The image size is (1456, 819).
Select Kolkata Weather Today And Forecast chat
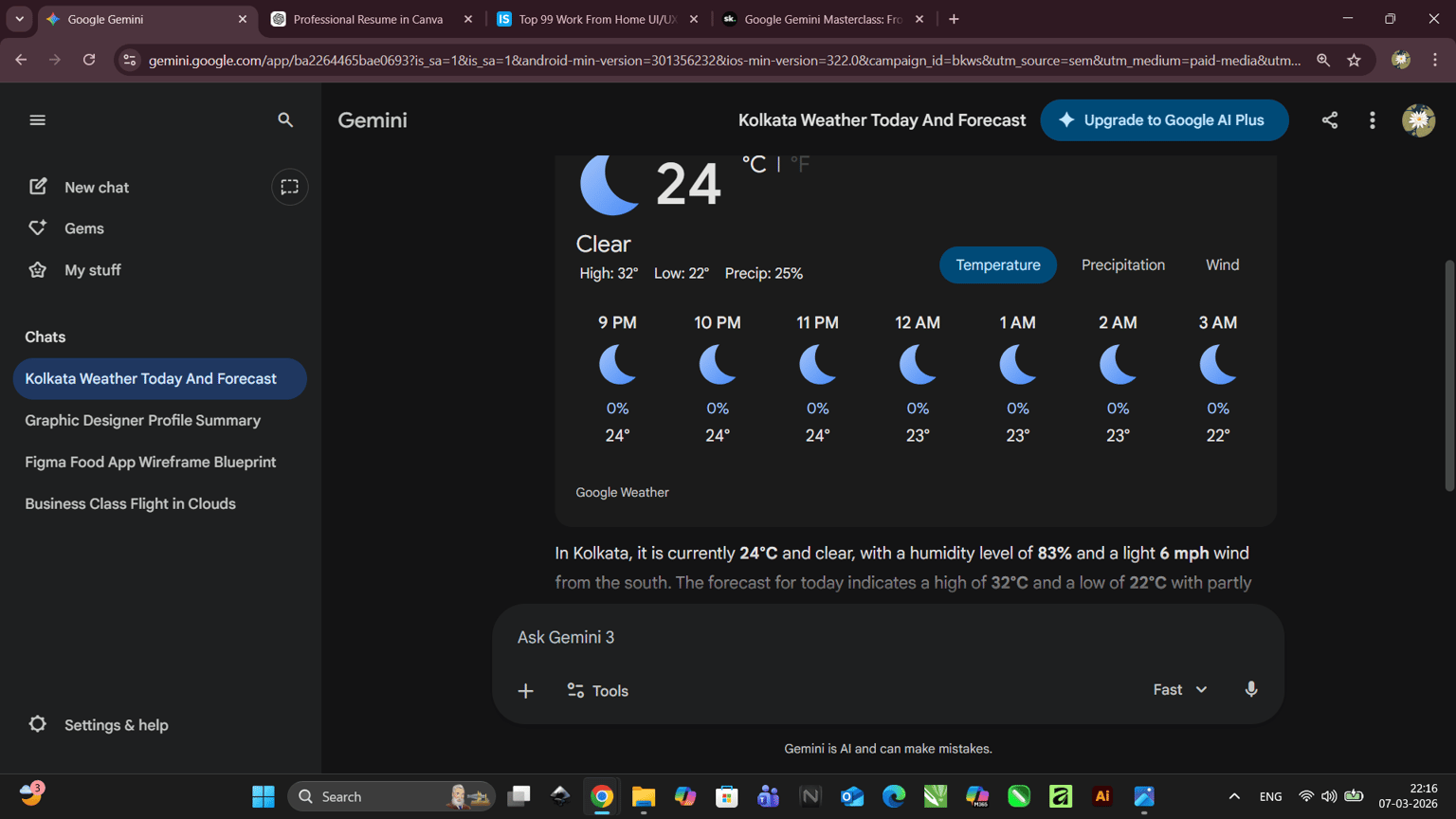(x=160, y=378)
